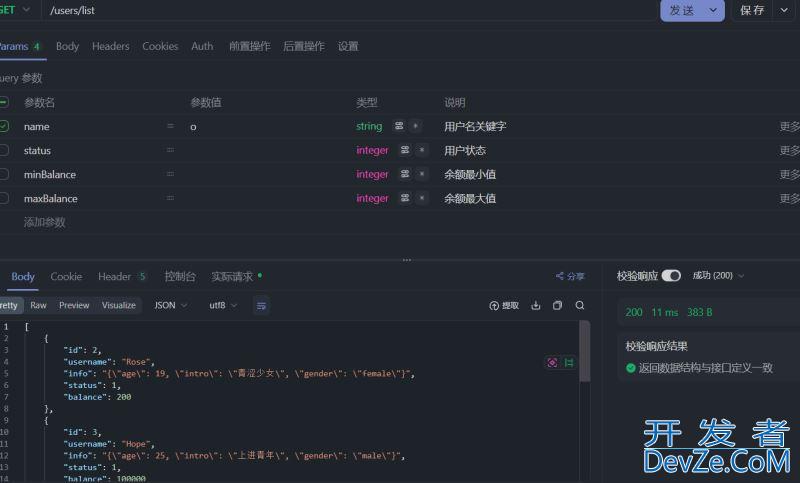Click the required marker in maxBalance row

tap(422, 197)
